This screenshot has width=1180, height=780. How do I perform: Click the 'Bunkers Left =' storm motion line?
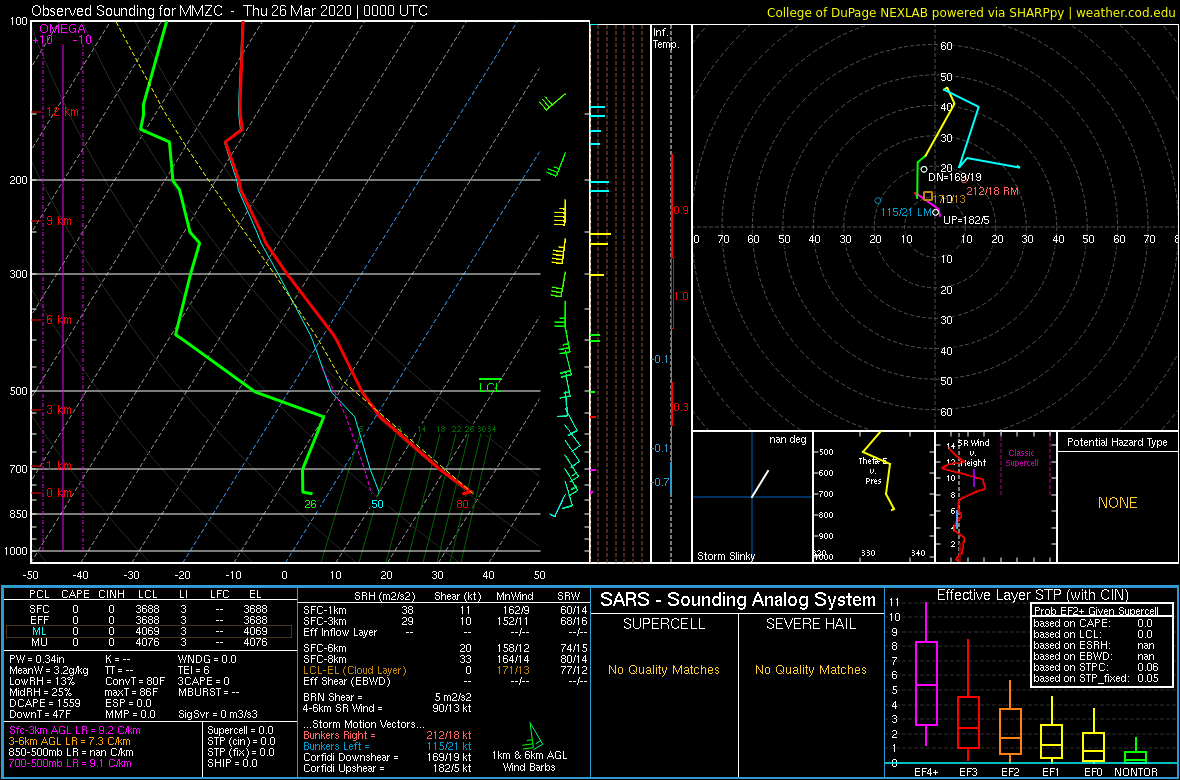tap(387, 746)
